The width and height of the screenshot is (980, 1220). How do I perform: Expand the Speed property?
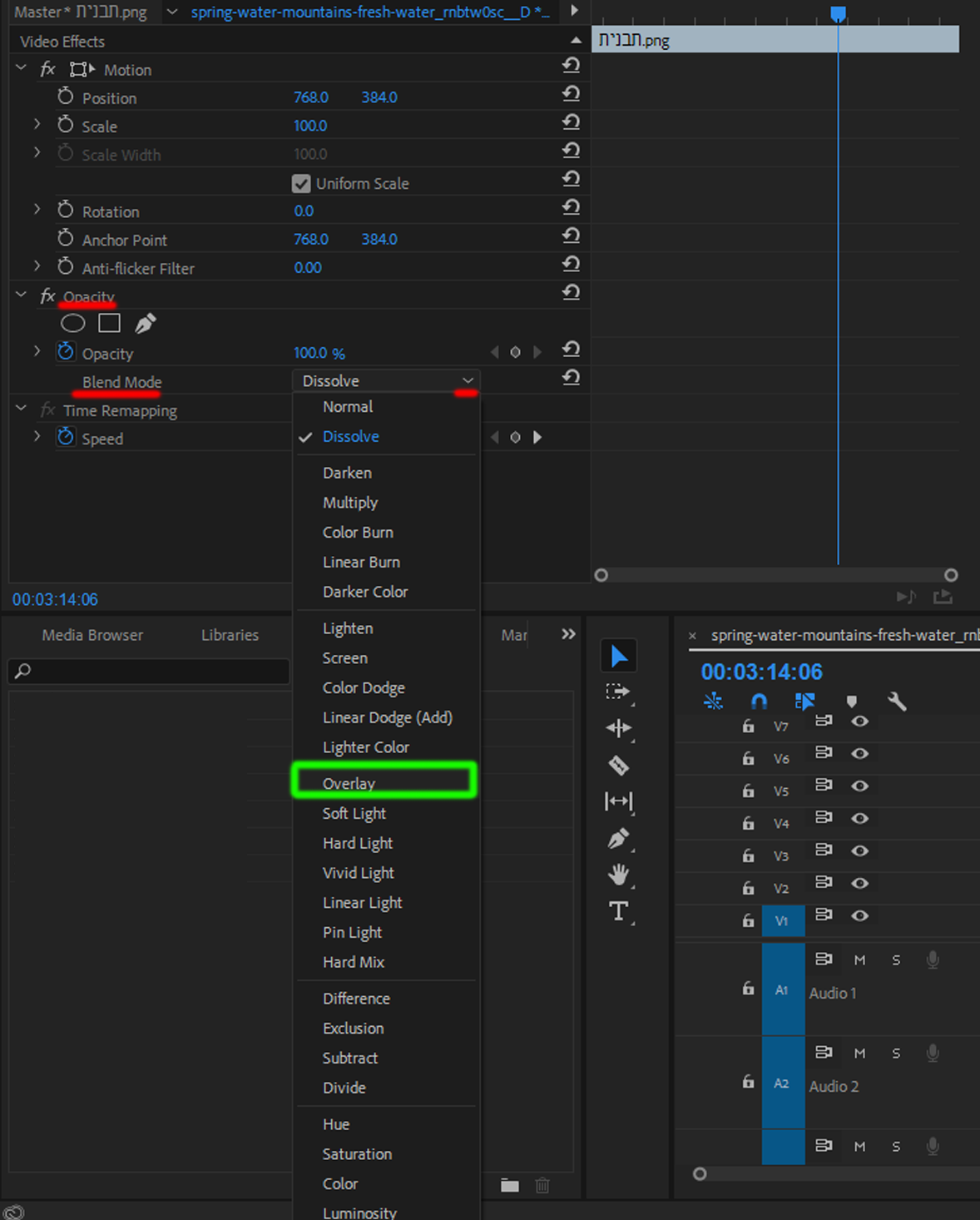click(x=37, y=436)
